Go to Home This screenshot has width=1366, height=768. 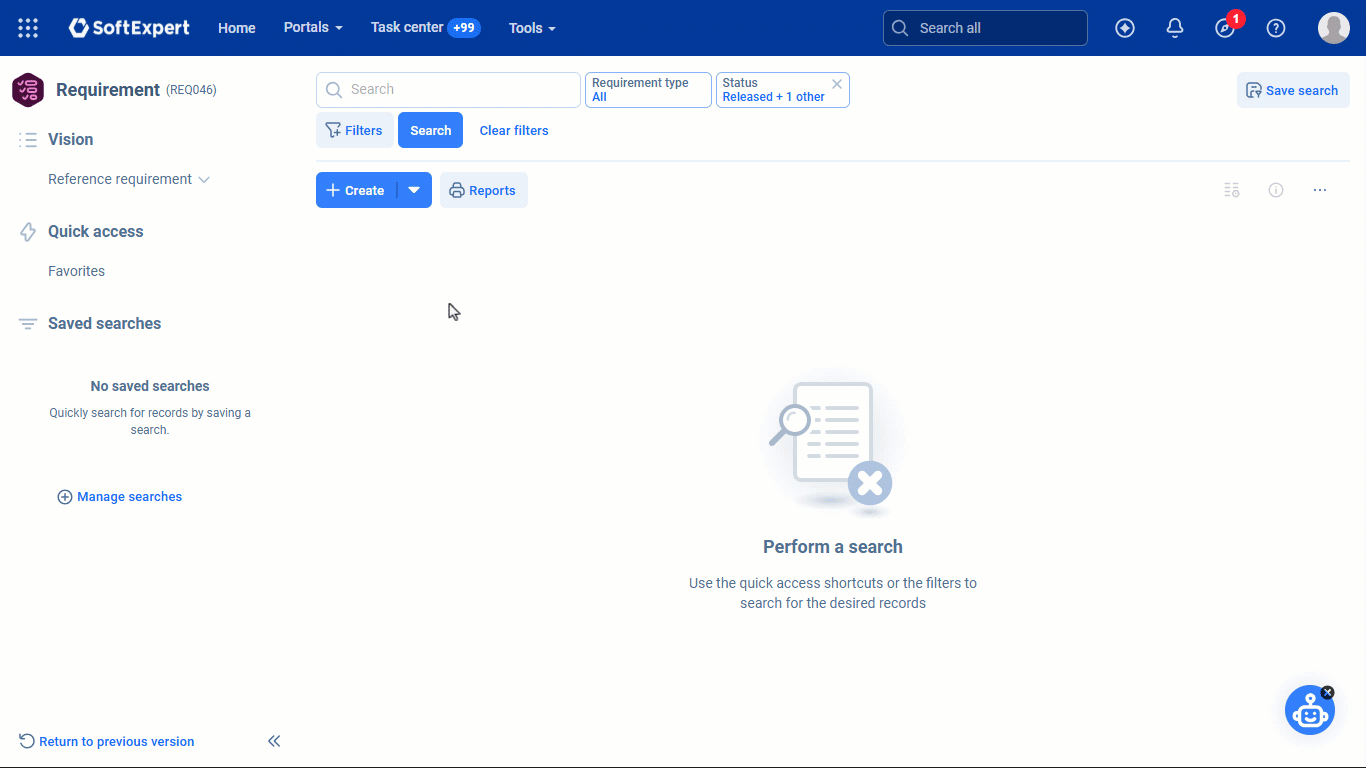tap(237, 28)
